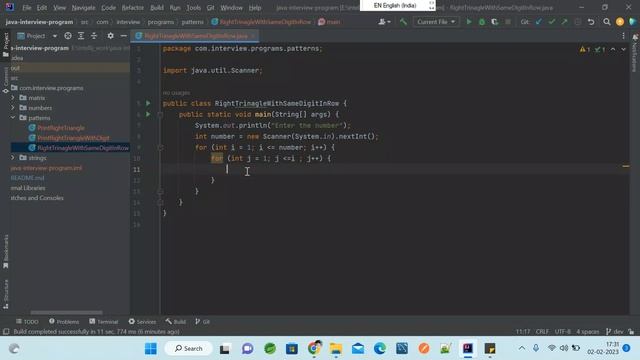Toggle fold marker on main method line

point(160,115)
